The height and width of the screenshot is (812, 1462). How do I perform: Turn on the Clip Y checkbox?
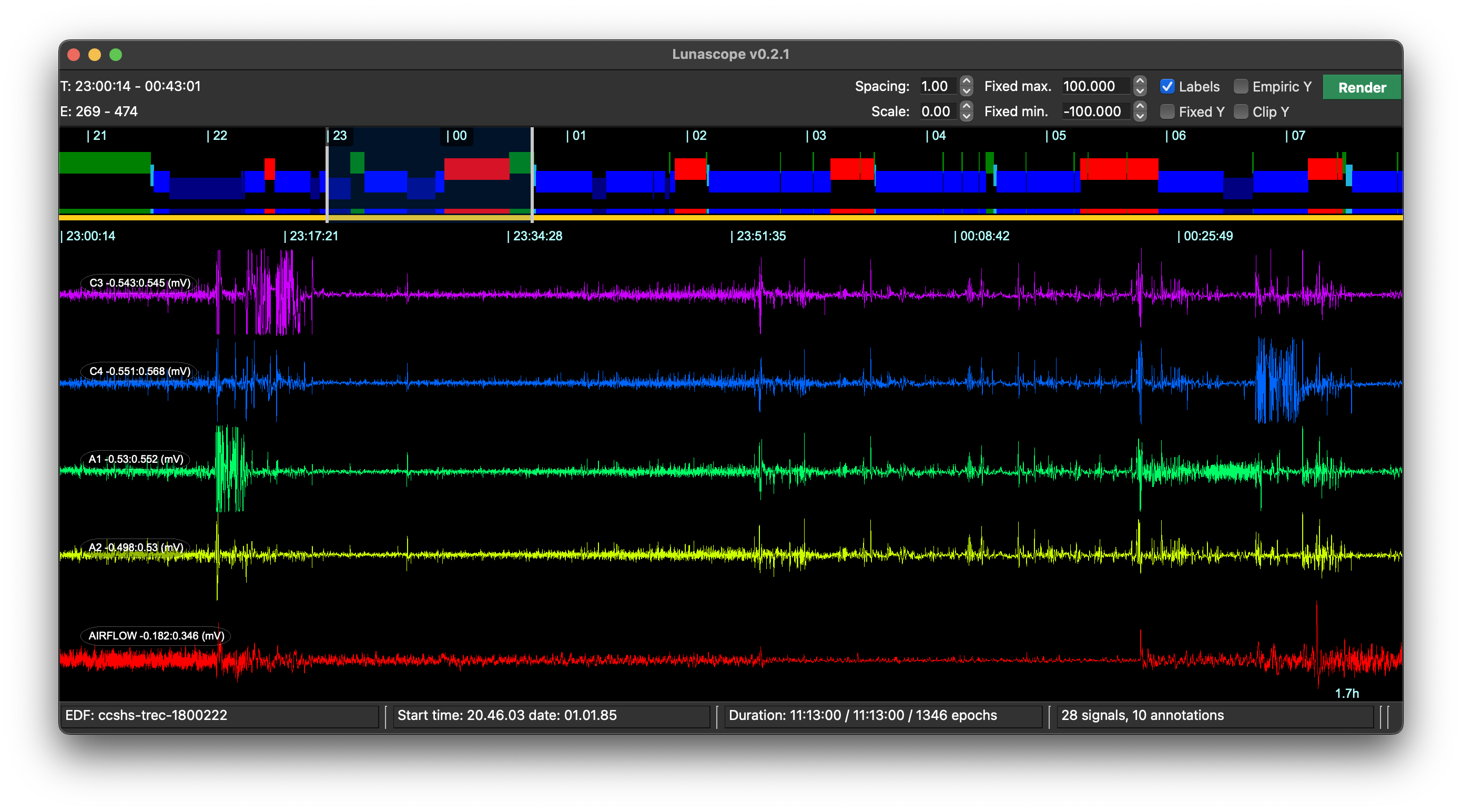point(1241,112)
